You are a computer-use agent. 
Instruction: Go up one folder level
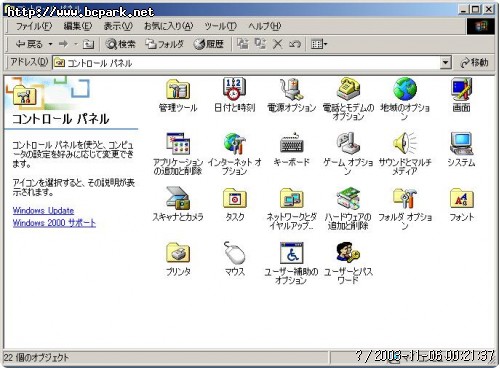click(88, 44)
